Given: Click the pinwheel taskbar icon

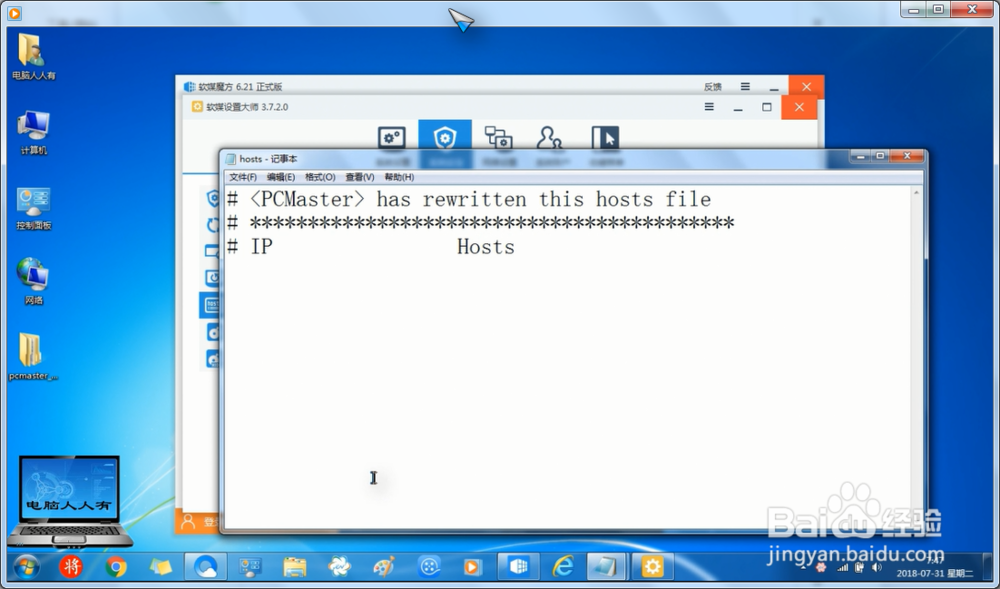Looking at the screenshot, I should pyautogui.click(x=339, y=567).
